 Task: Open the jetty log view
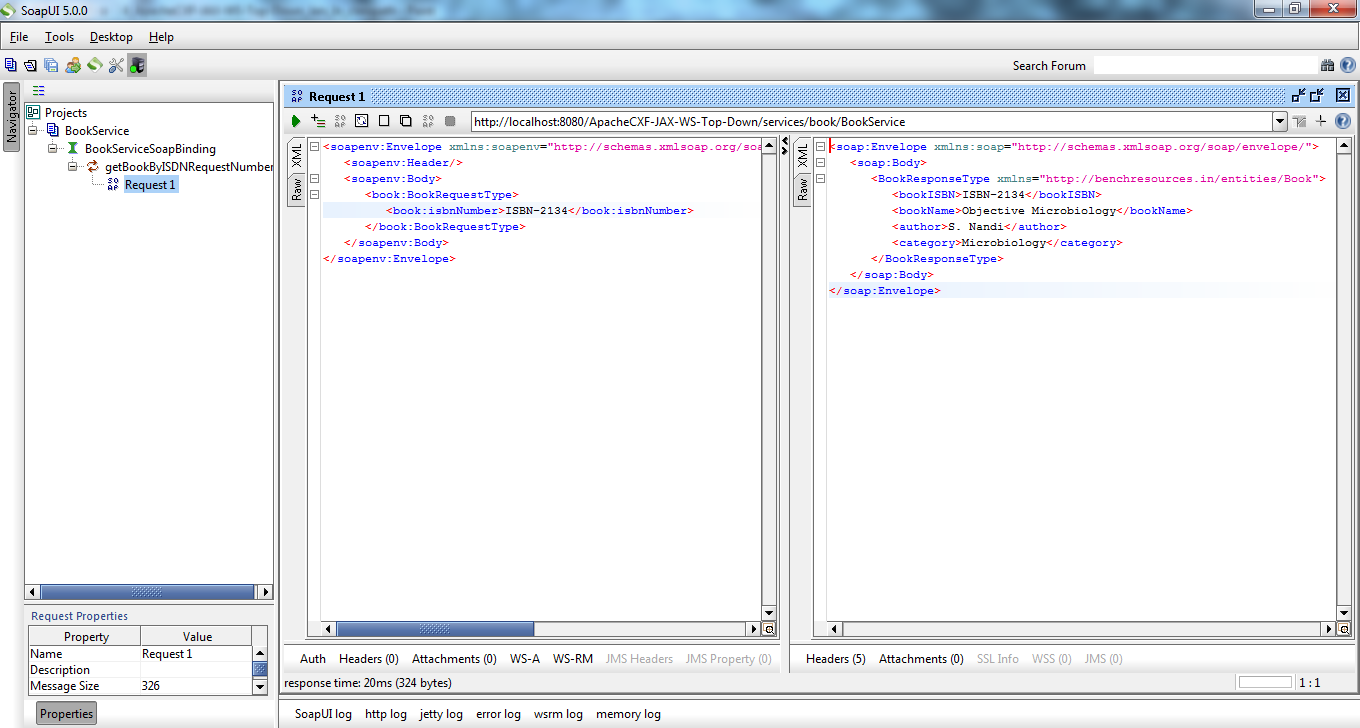(443, 713)
